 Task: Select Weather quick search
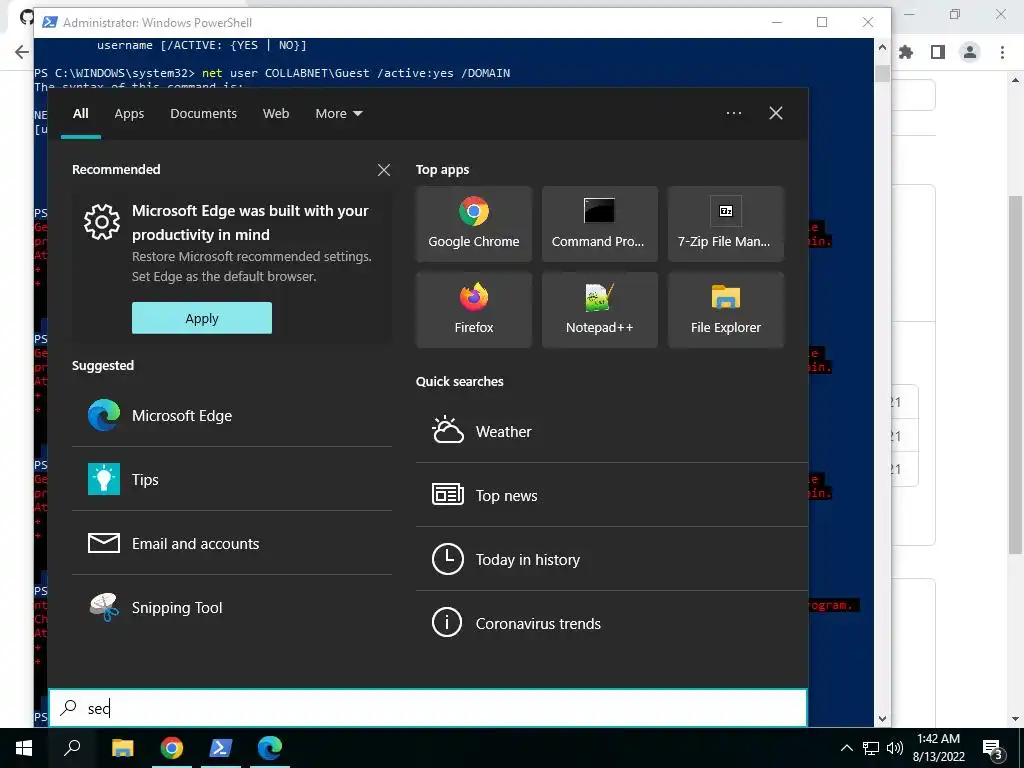(x=611, y=431)
